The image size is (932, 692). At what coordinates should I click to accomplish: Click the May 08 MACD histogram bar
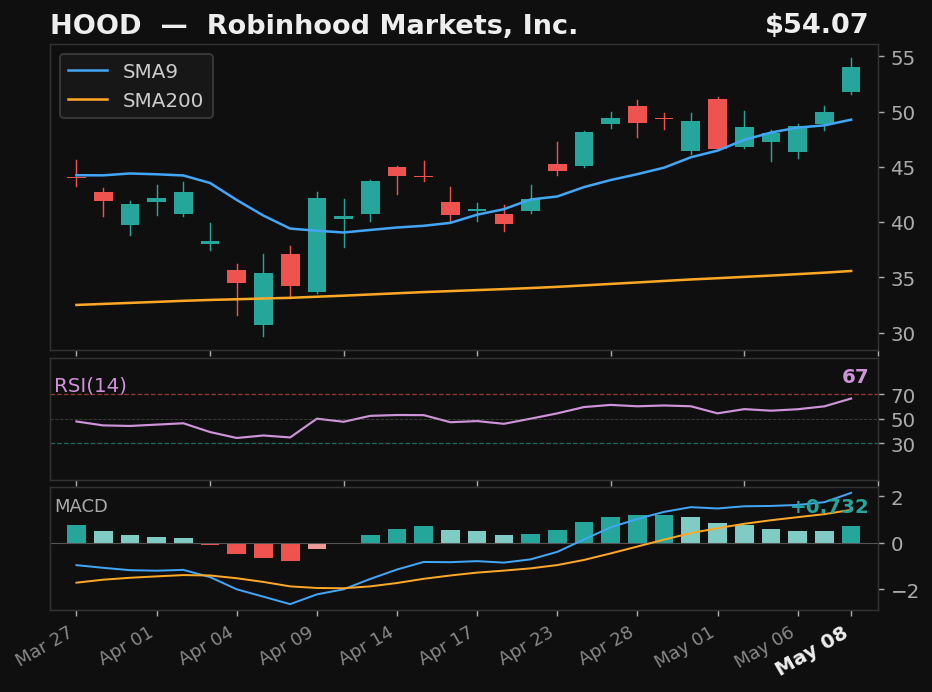[851, 534]
